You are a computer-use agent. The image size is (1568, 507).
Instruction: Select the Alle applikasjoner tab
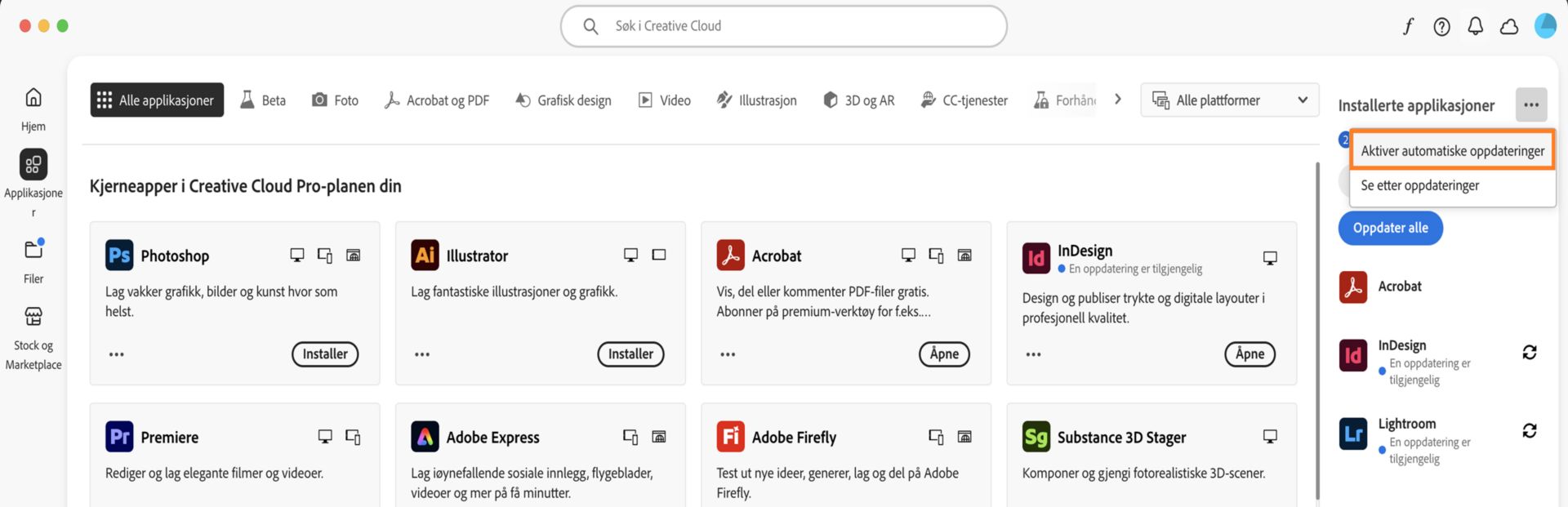click(x=157, y=100)
